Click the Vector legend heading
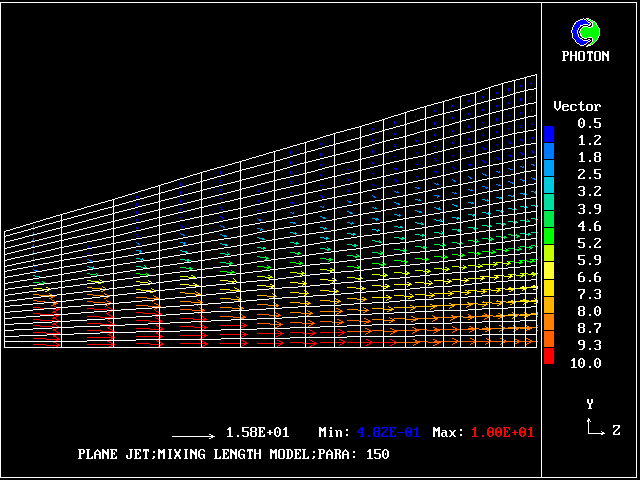Screen dimensions: 640x480 (577, 106)
